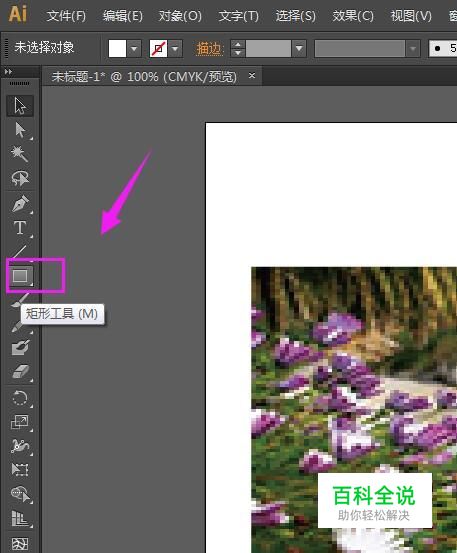Select the Lasso tool
This screenshot has width=457, height=553.
click(x=20, y=178)
